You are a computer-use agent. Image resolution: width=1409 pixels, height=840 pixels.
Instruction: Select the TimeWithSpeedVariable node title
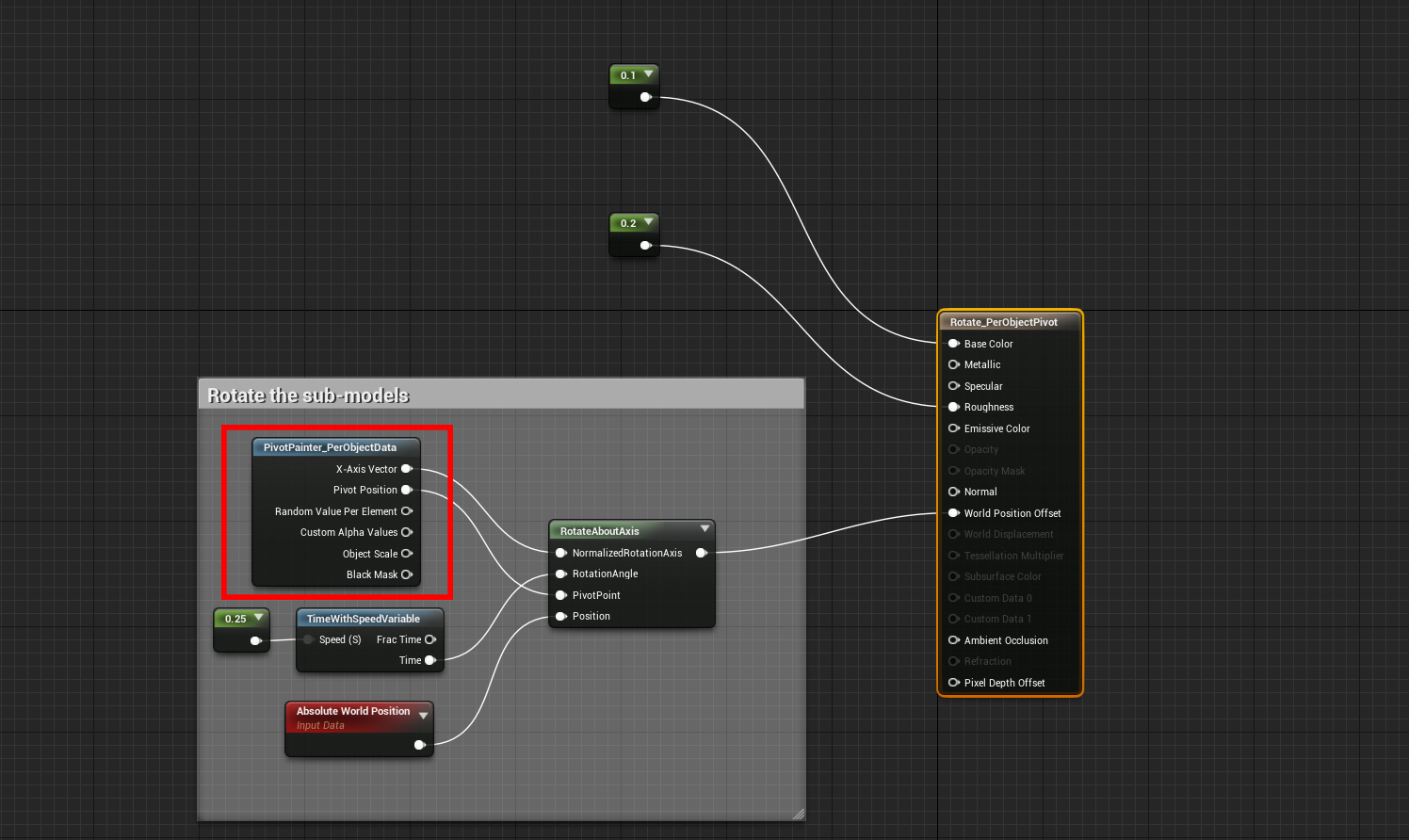coord(363,619)
